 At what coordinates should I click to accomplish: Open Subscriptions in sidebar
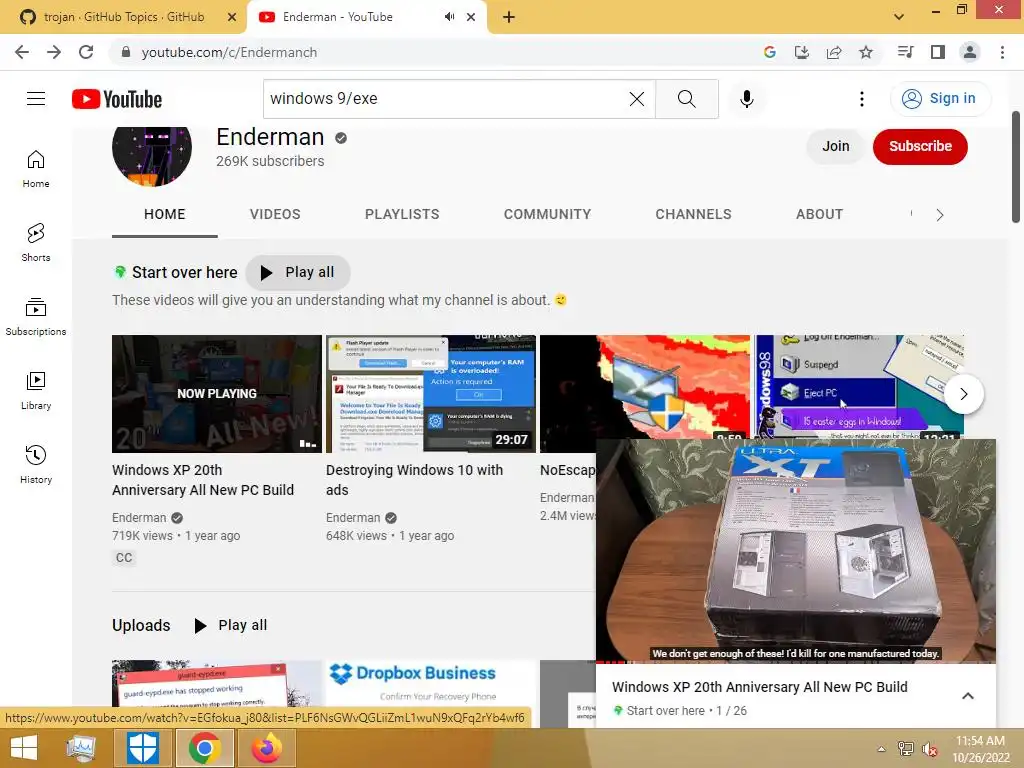36,316
